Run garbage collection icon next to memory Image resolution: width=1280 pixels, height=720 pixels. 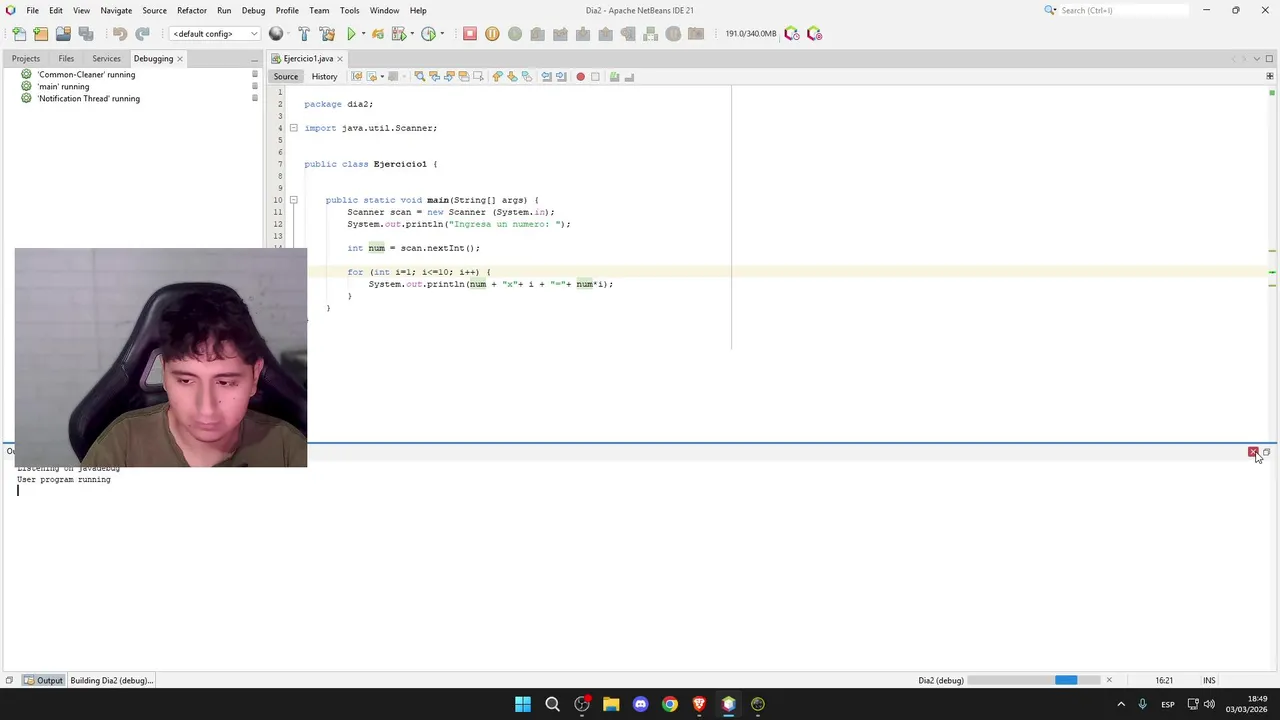tap(792, 34)
